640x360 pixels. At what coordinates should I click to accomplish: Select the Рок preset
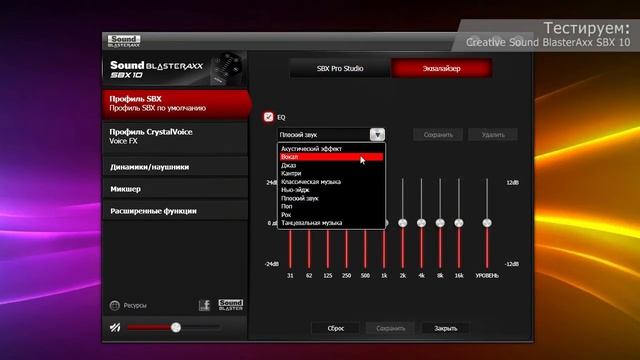click(331, 215)
